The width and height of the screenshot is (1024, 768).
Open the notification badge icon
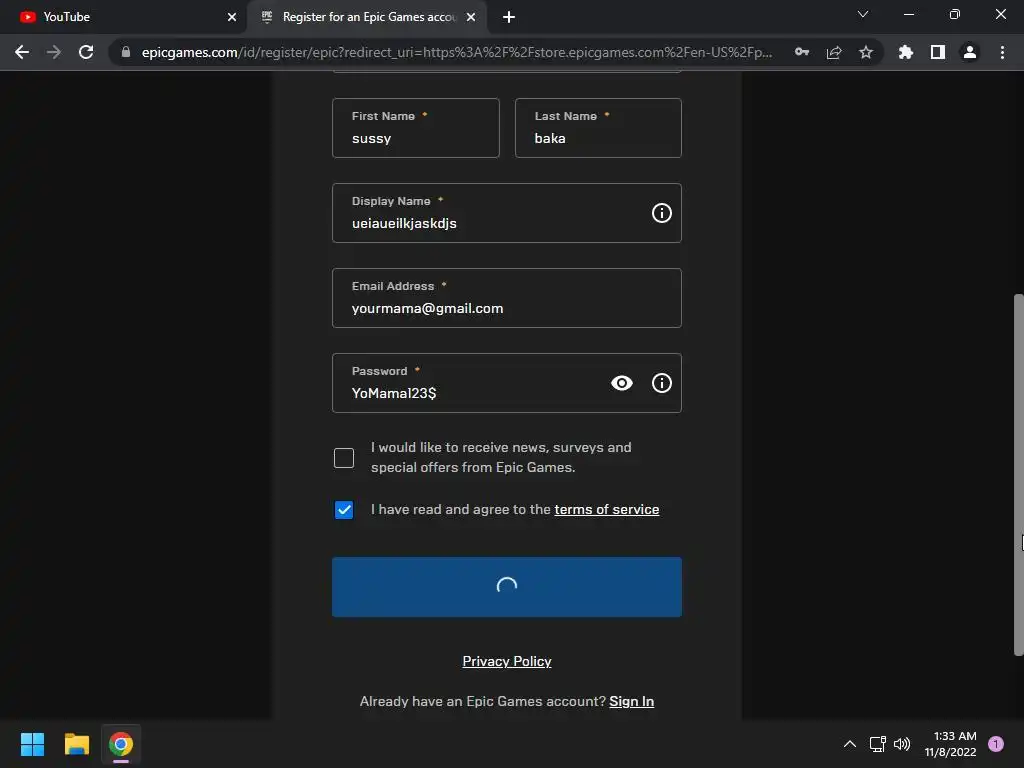(x=996, y=744)
